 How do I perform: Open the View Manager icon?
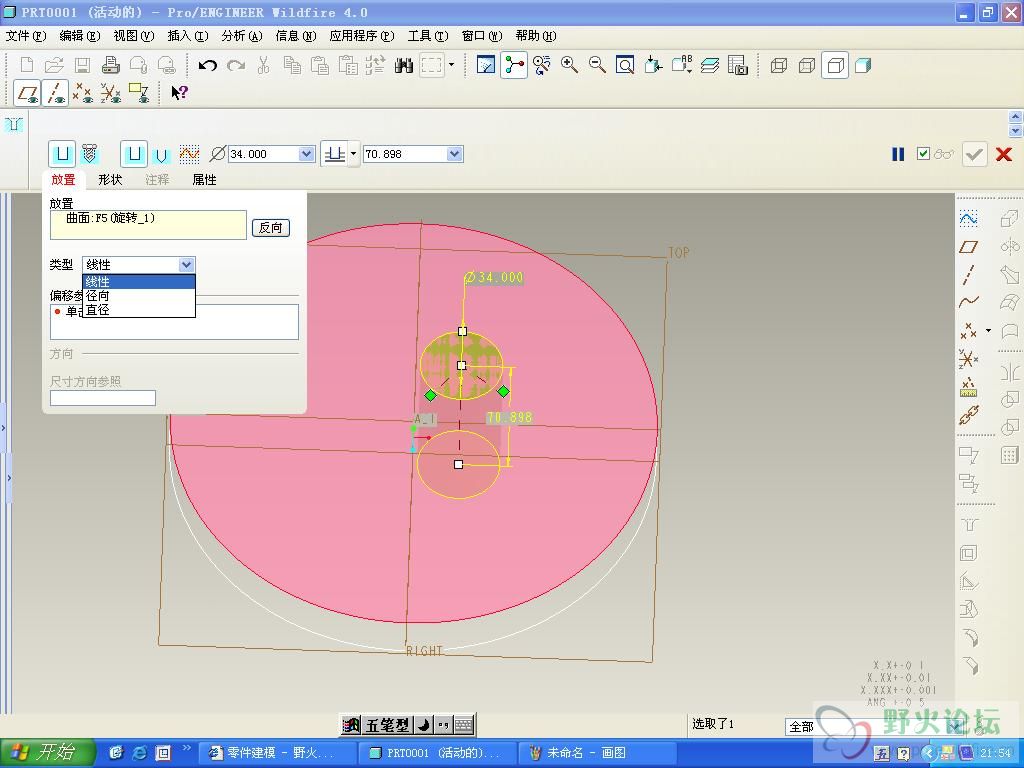pyautogui.click(x=737, y=65)
